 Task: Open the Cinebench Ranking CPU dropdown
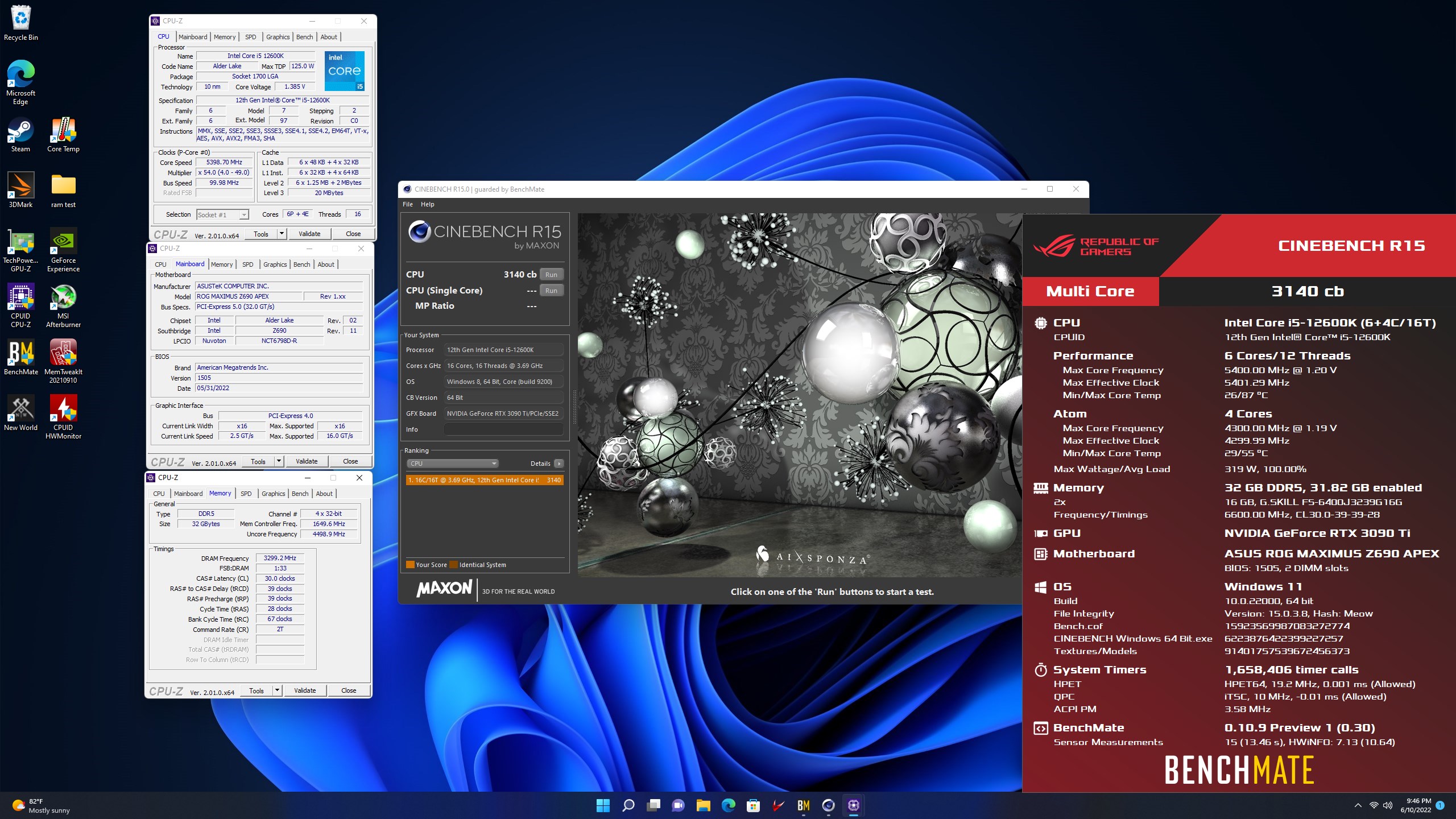(452, 464)
